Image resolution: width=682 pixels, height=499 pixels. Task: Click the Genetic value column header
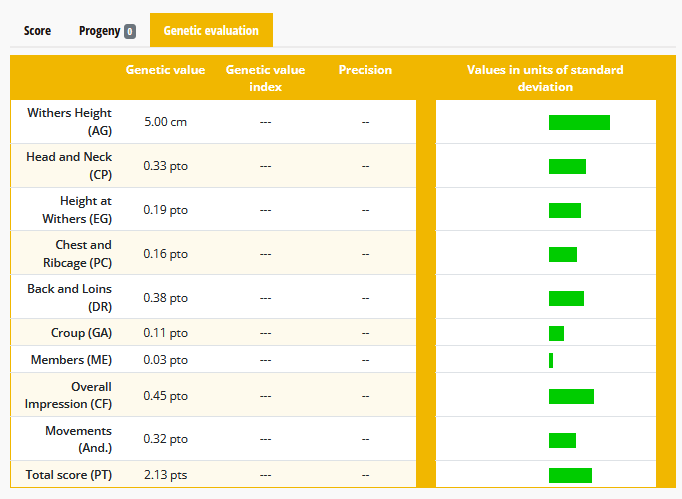point(165,70)
